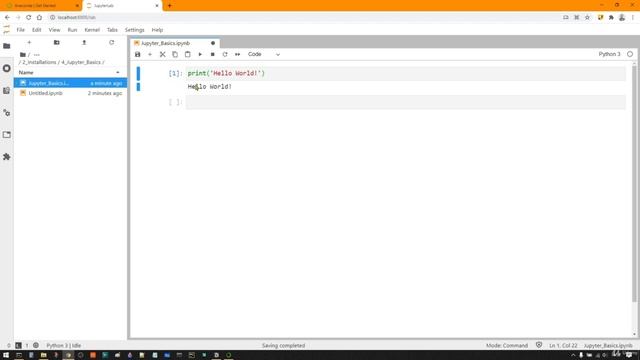Refresh the file list
The height and width of the screenshot is (360, 640).
tap(111, 42)
